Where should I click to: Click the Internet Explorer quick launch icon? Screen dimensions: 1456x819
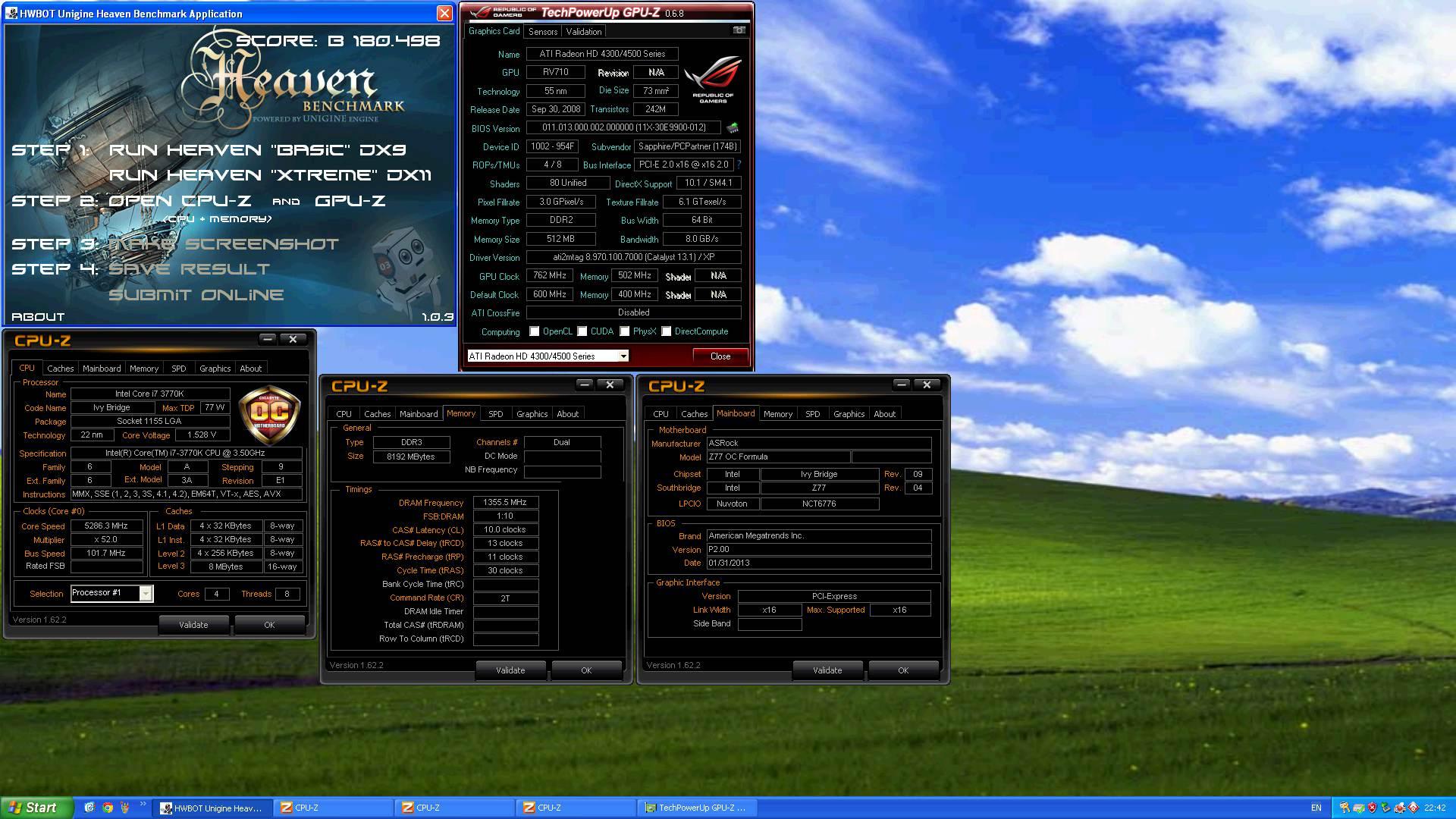point(89,808)
